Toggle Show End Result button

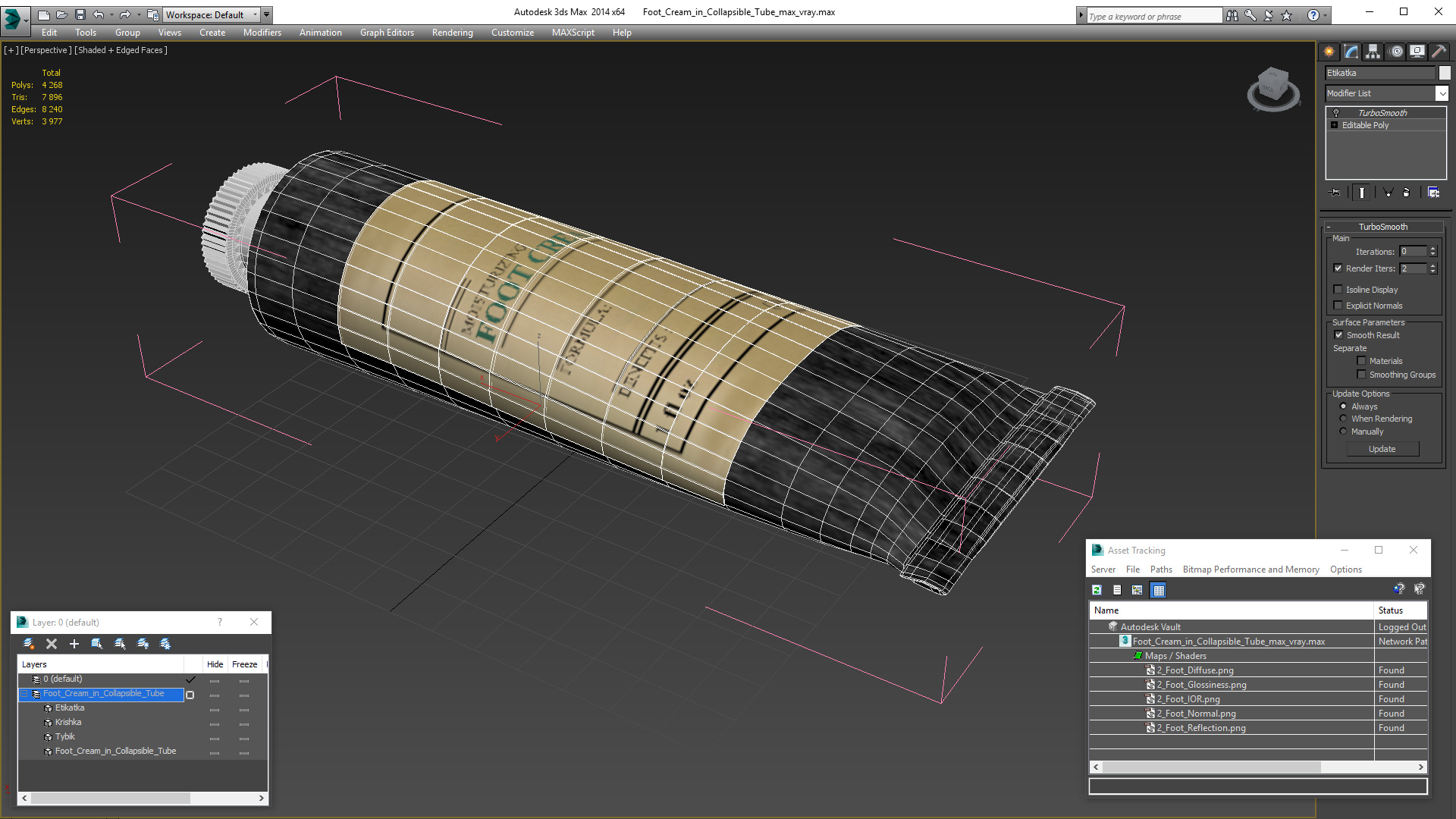pos(1362,193)
